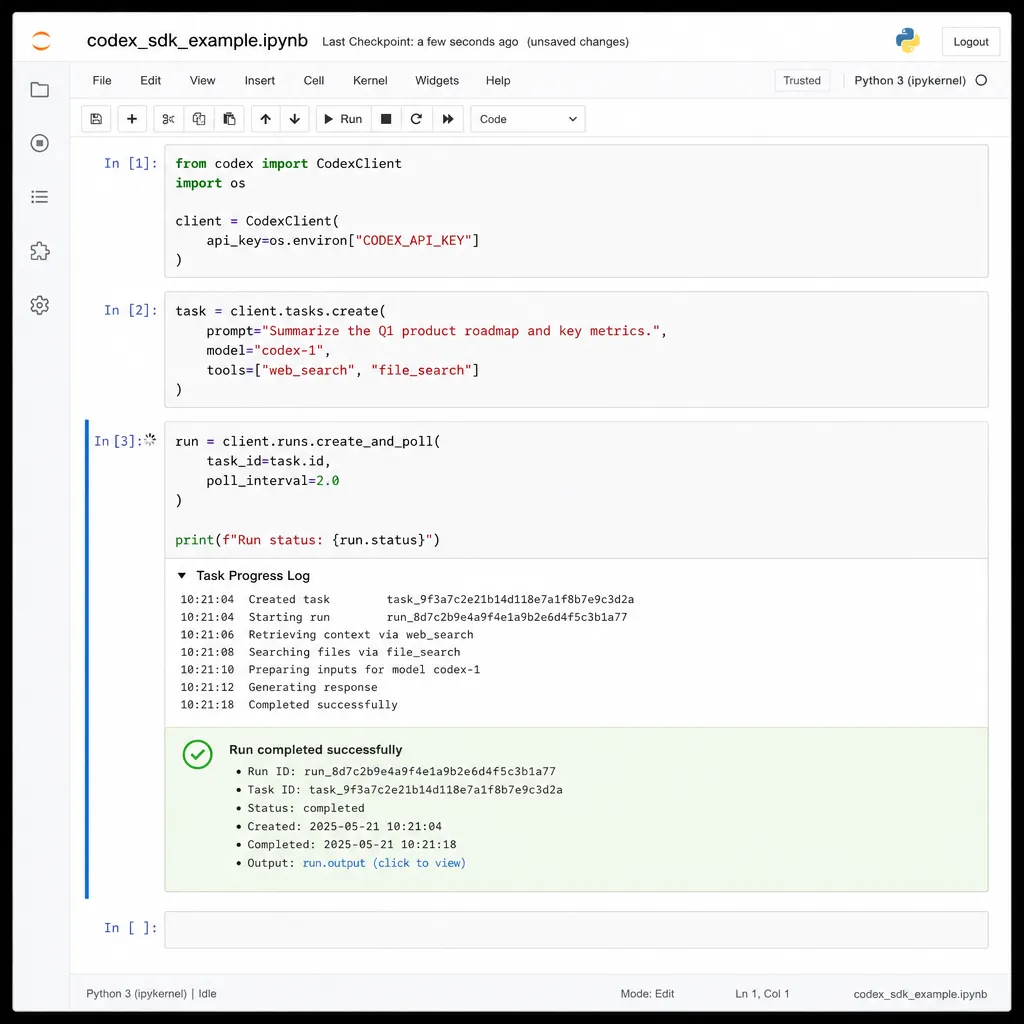Open run.output (click to view) link
Image resolution: width=1024 pixels, height=1024 pixels.
[x=384, y=863]
